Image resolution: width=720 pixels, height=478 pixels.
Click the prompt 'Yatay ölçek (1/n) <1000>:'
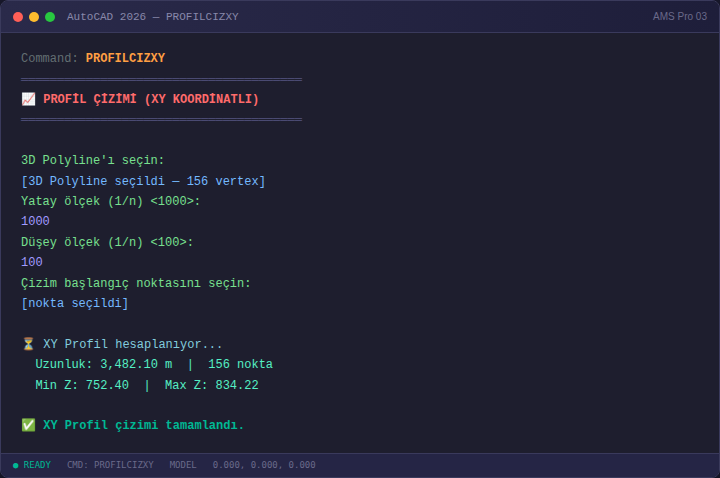click(111, 201)
